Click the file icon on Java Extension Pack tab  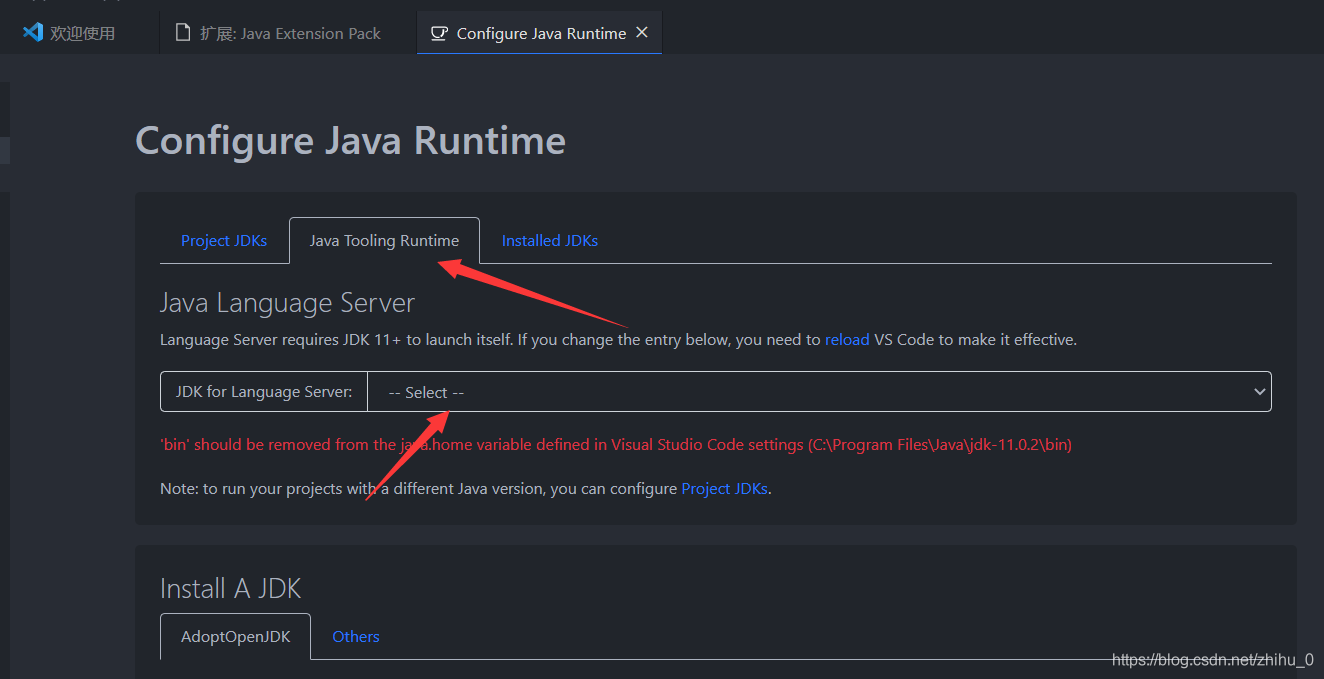tap(183, 33)
